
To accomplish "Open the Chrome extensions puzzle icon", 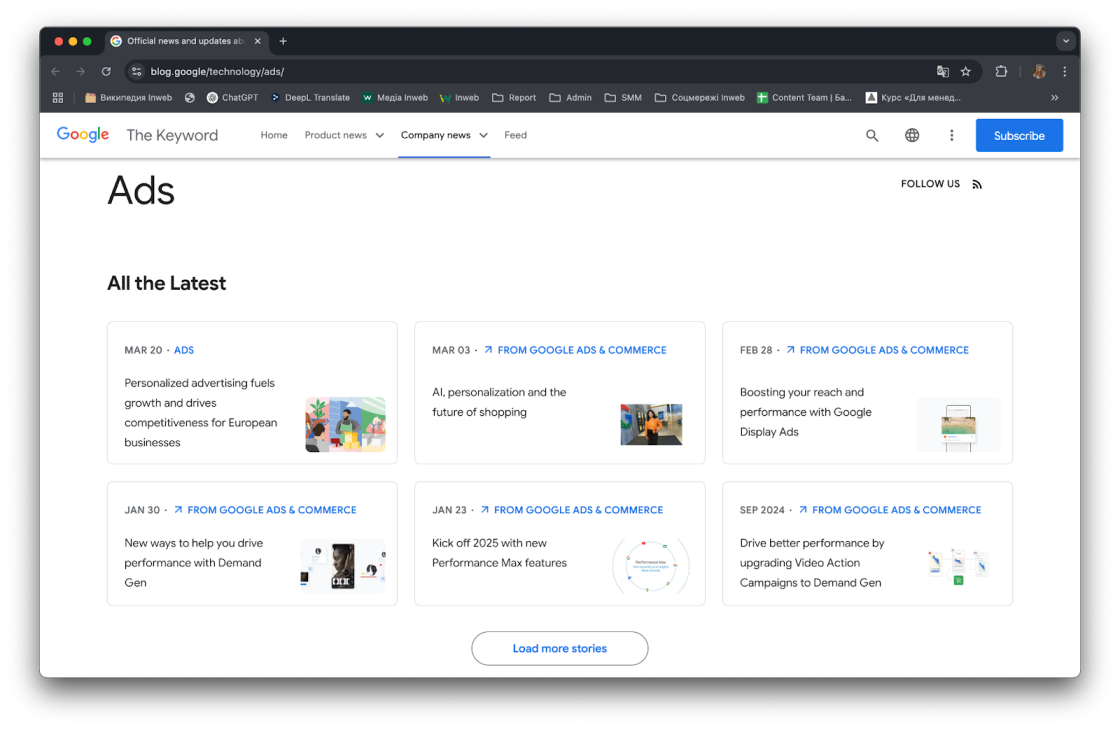I will point(1001,71).
